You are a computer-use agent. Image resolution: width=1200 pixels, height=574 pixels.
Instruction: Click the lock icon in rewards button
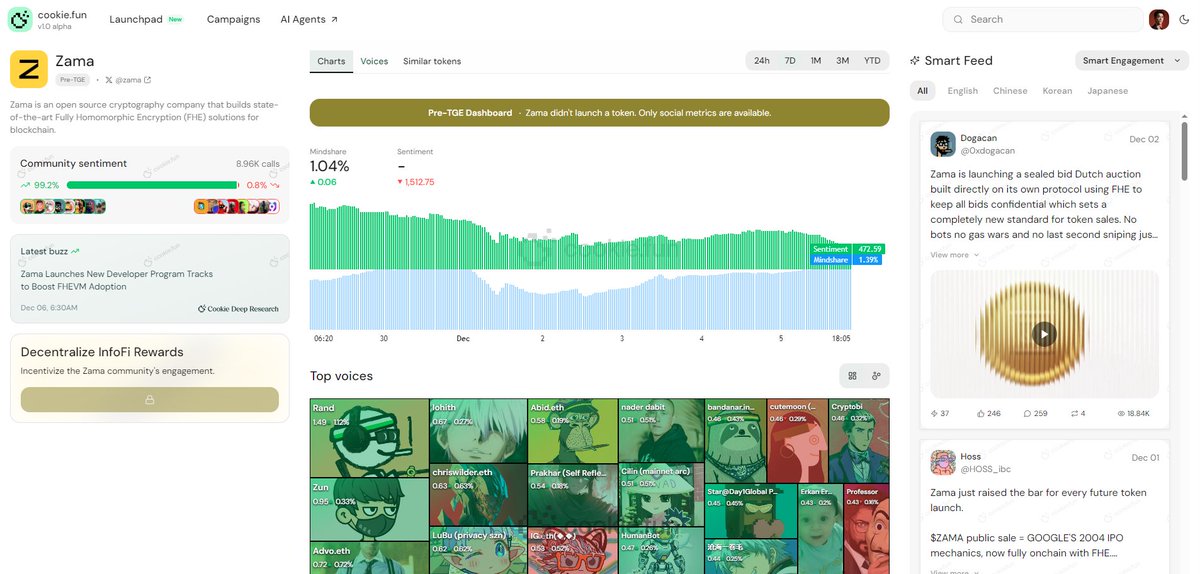point(150,399)
